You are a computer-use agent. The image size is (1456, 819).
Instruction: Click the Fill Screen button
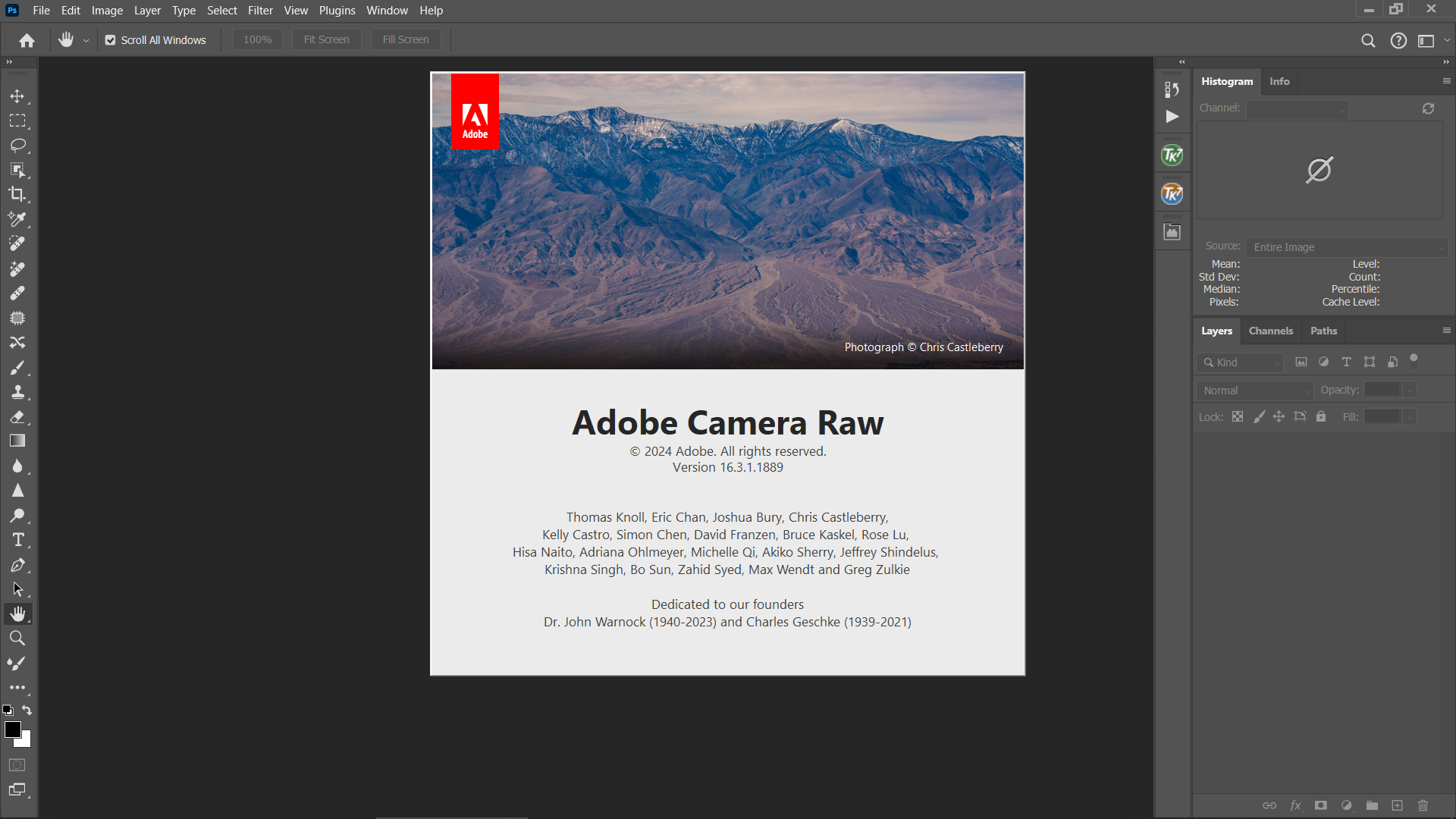click(x=406, y=39)
